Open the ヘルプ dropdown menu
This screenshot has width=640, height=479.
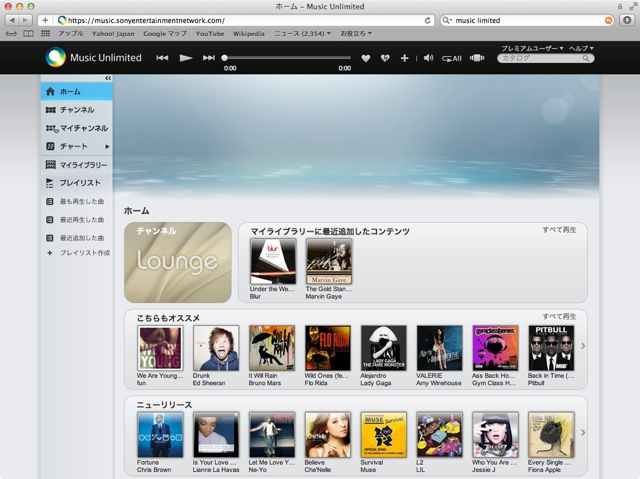pos(581,48)
